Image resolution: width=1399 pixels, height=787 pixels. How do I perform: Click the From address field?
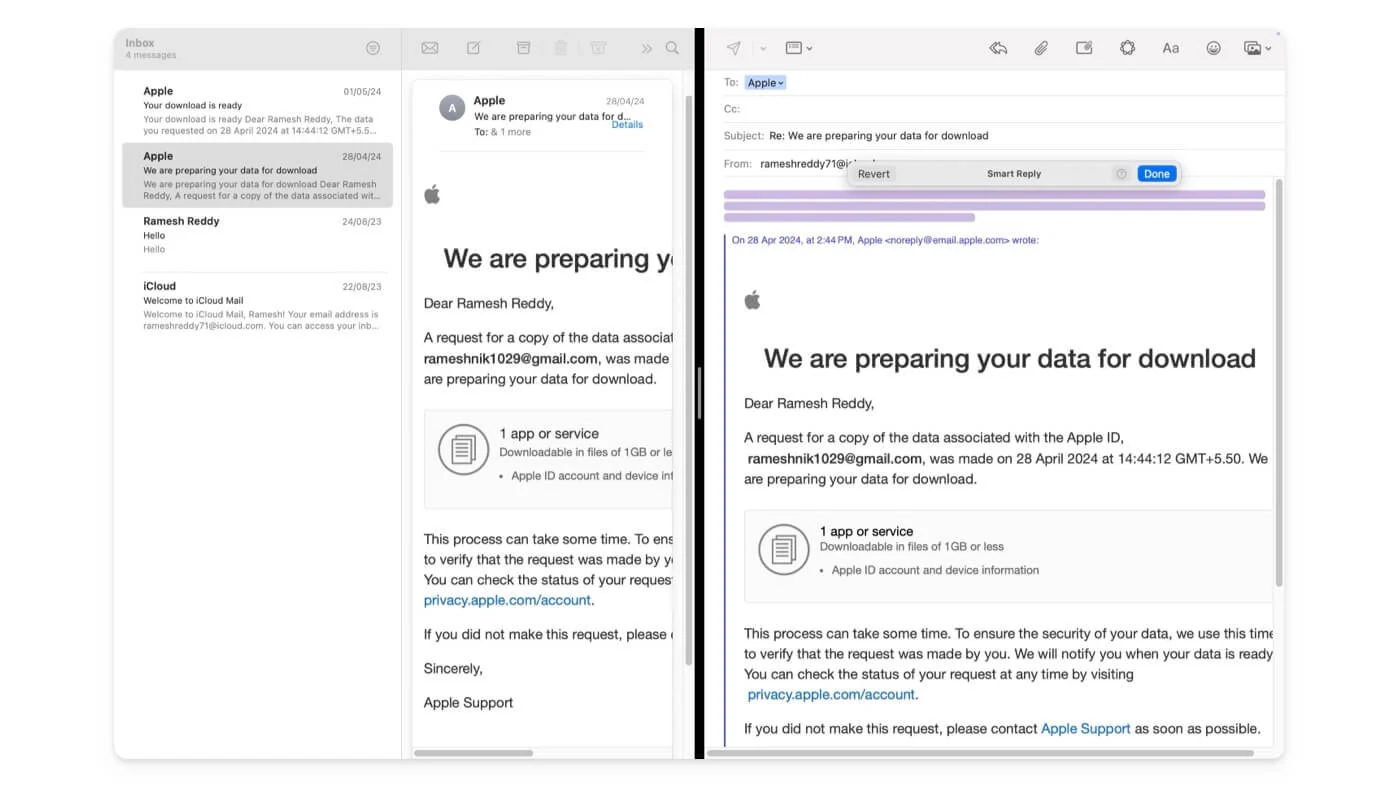click(x=803, y=163)
